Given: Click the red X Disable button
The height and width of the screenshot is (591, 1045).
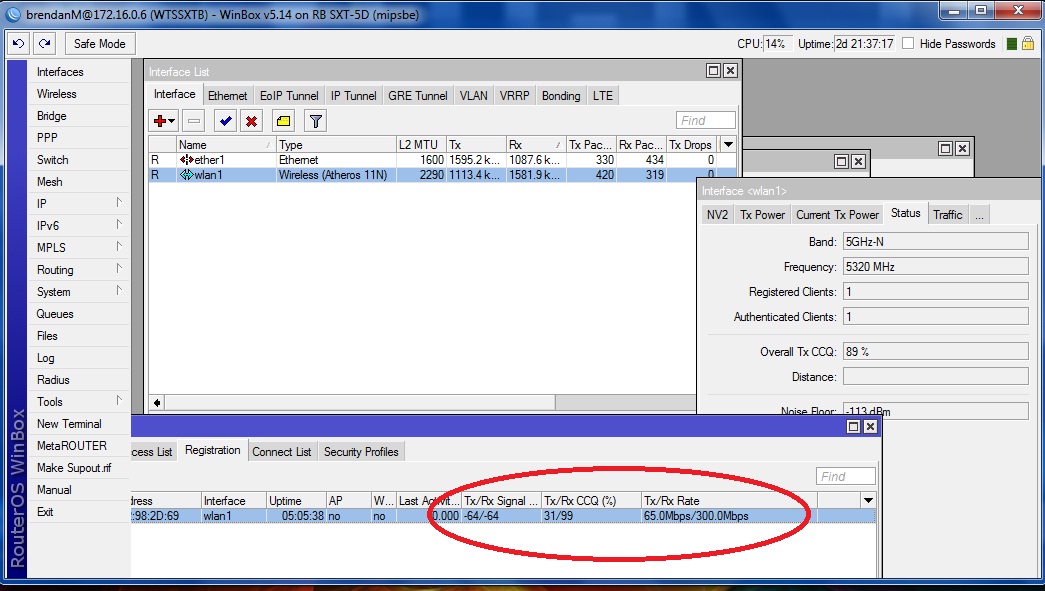Looking at the screenshot, I should [251, 121].
